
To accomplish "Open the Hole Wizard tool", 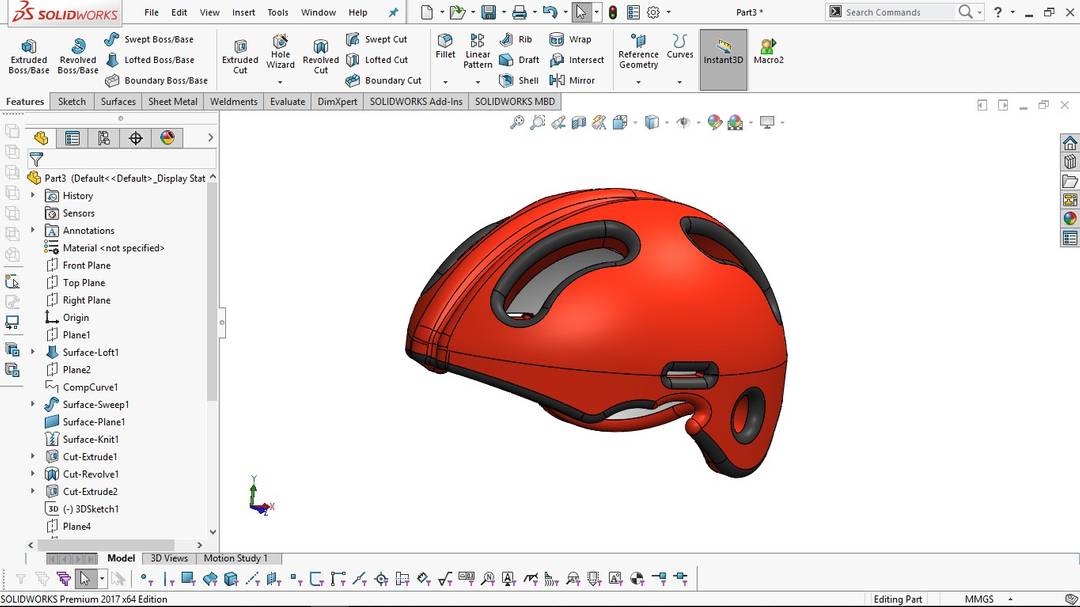I will pos(280,55).
